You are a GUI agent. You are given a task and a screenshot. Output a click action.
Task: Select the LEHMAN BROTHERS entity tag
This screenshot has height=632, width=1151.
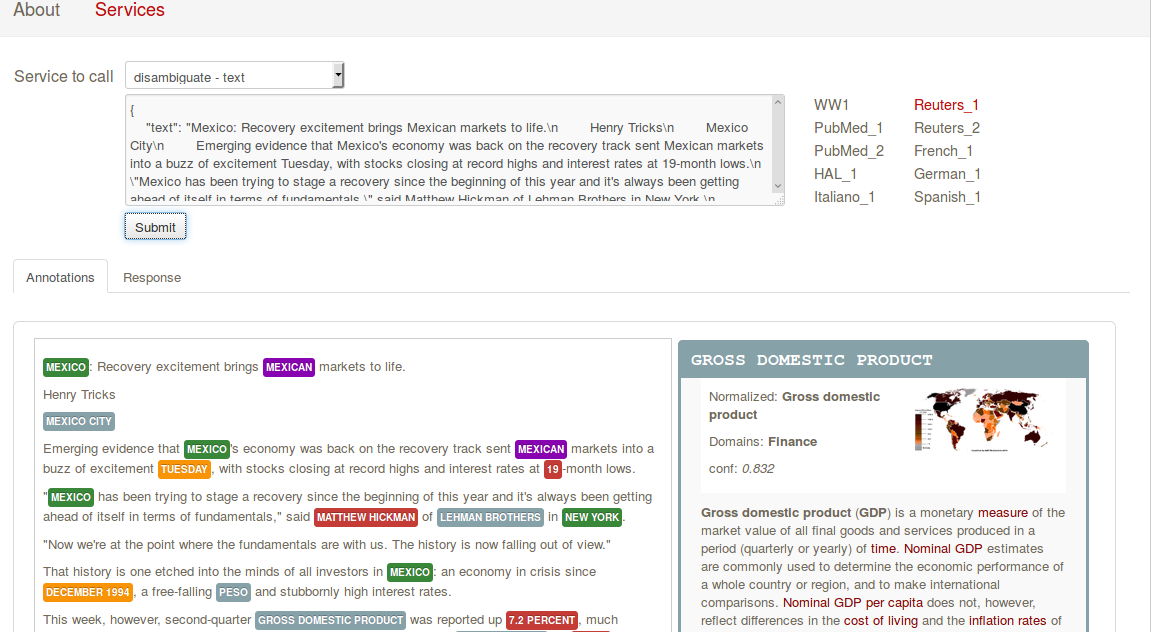490,517
